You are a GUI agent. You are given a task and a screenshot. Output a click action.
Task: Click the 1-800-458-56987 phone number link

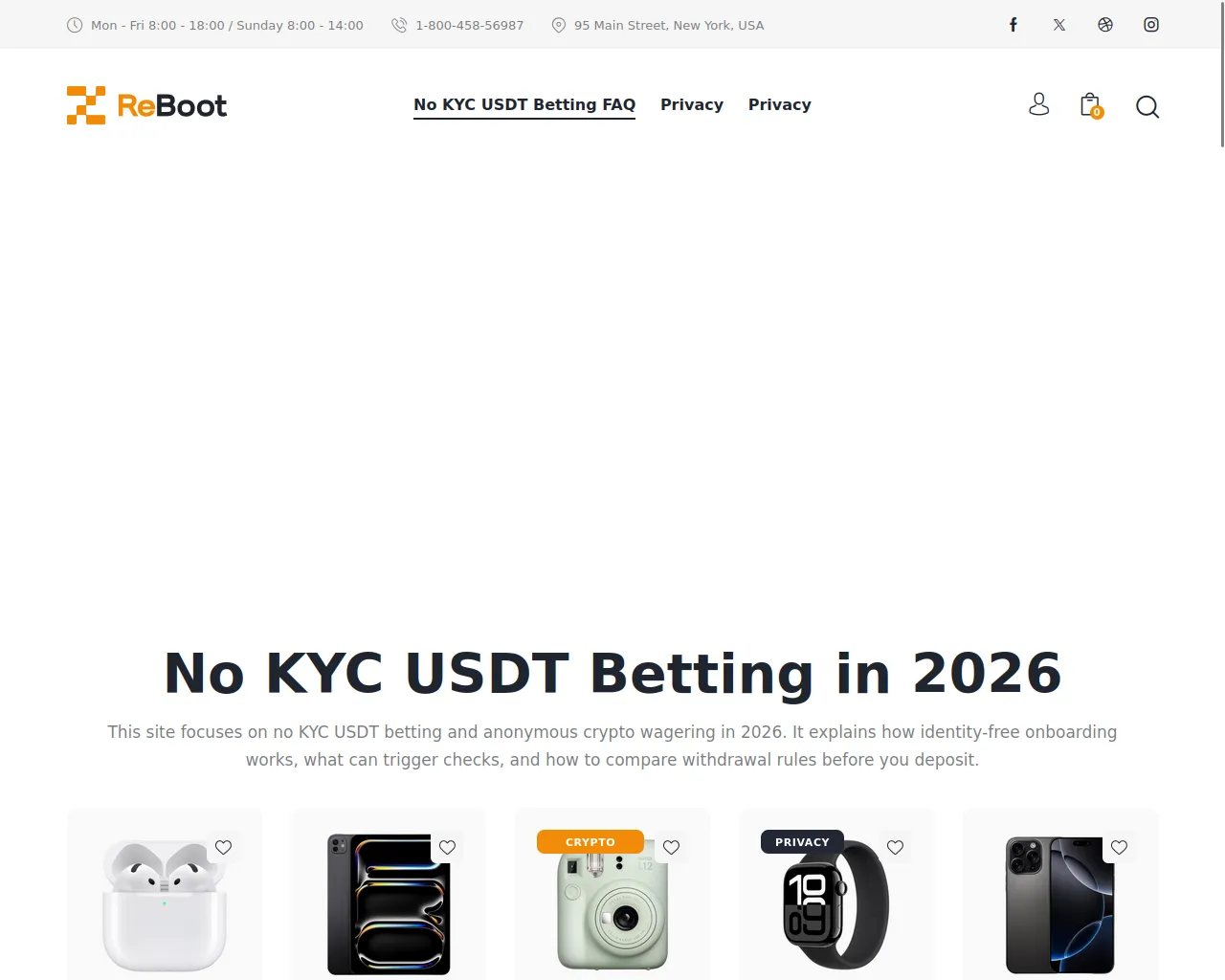click(469, 25)
